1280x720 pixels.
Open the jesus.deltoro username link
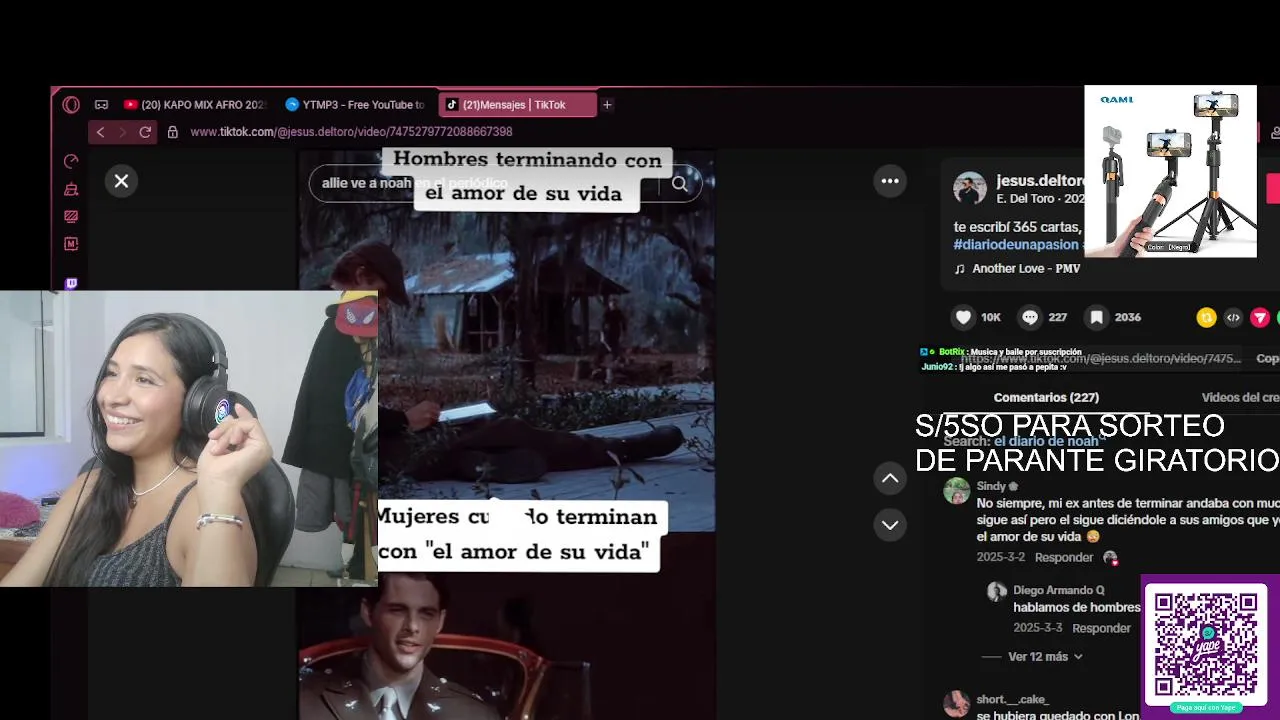click(x=1040, y=181)
